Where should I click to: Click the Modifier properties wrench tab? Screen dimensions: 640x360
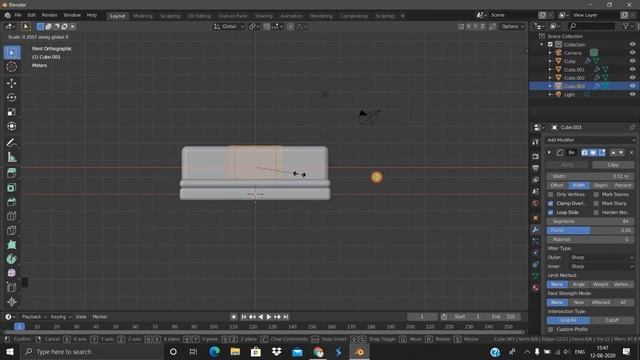tap(536, 229)
